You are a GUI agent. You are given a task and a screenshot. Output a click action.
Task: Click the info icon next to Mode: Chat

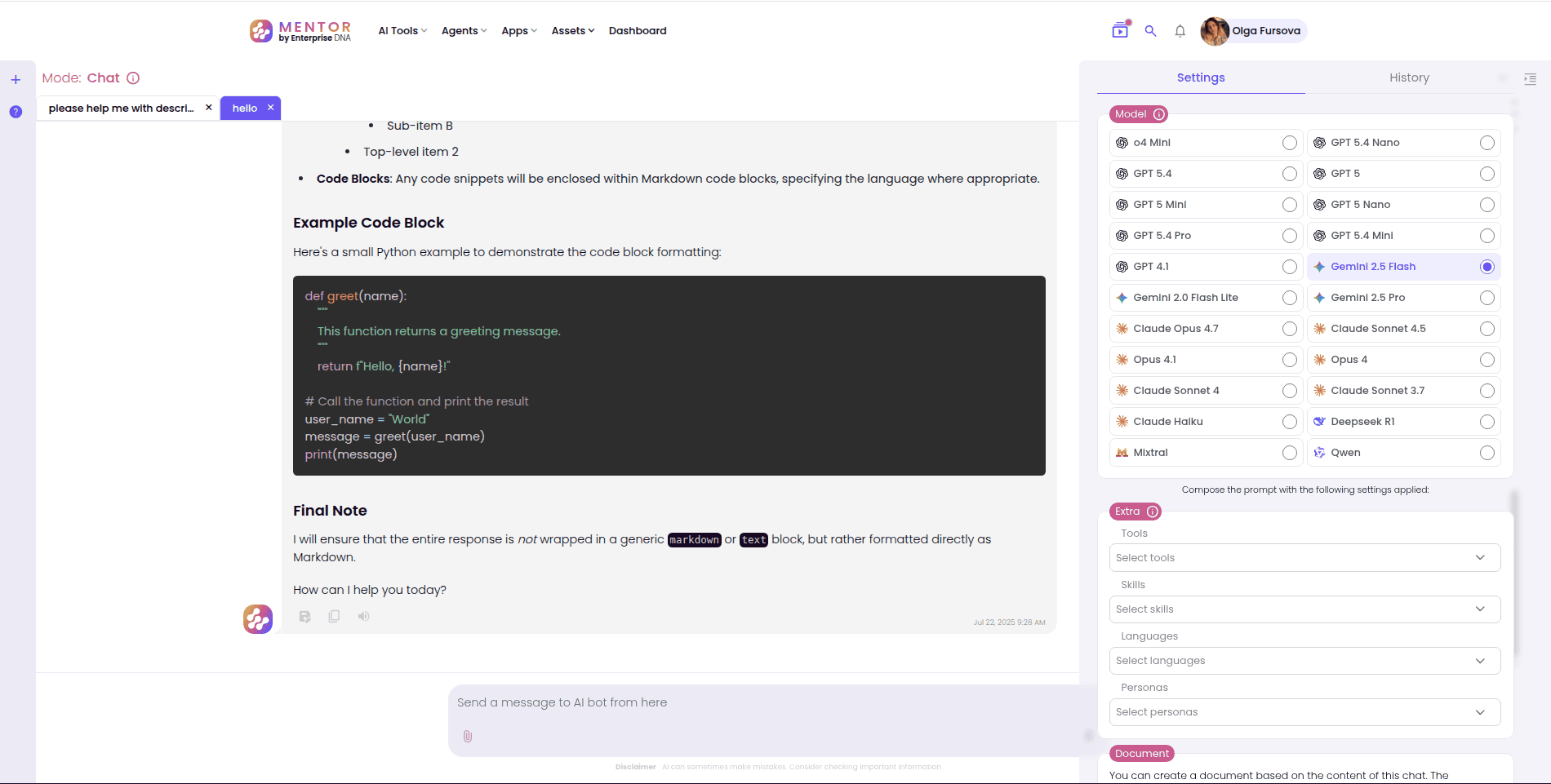click(x=133, y=78)
